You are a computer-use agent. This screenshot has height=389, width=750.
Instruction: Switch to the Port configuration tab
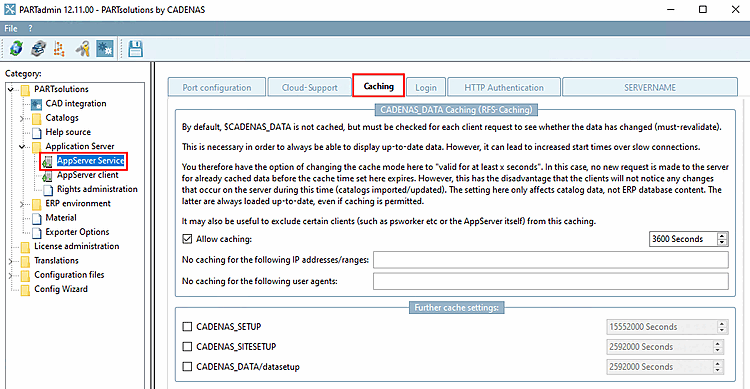(217, 88)
